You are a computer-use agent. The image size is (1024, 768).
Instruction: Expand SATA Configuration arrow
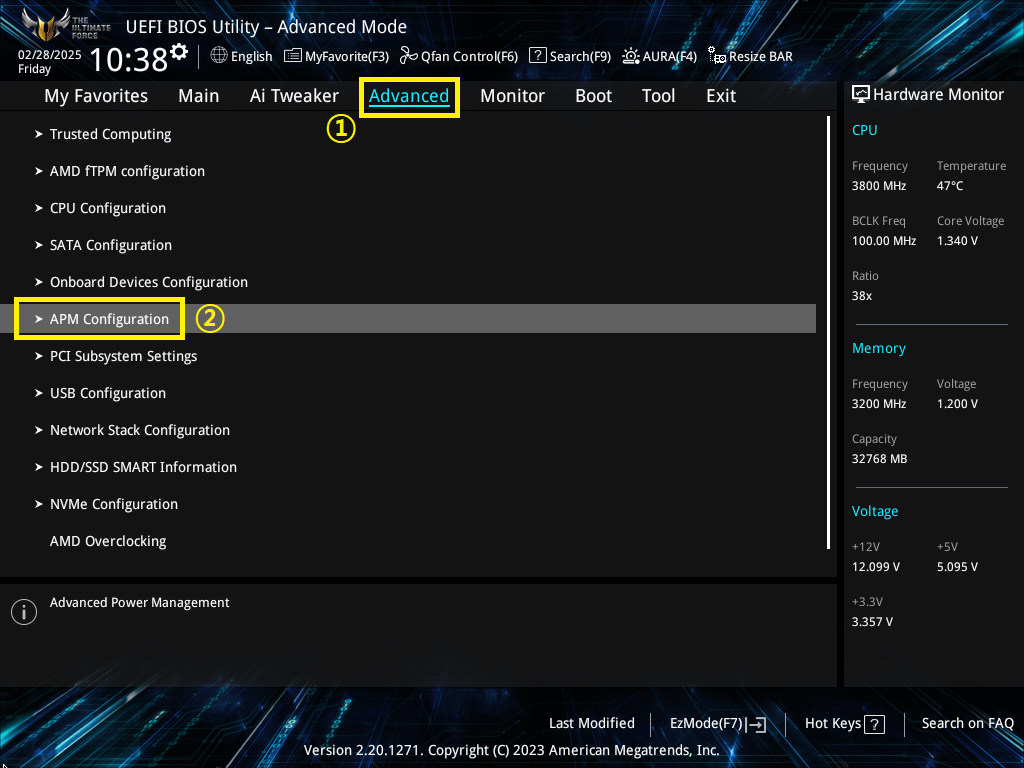[39, 245]
